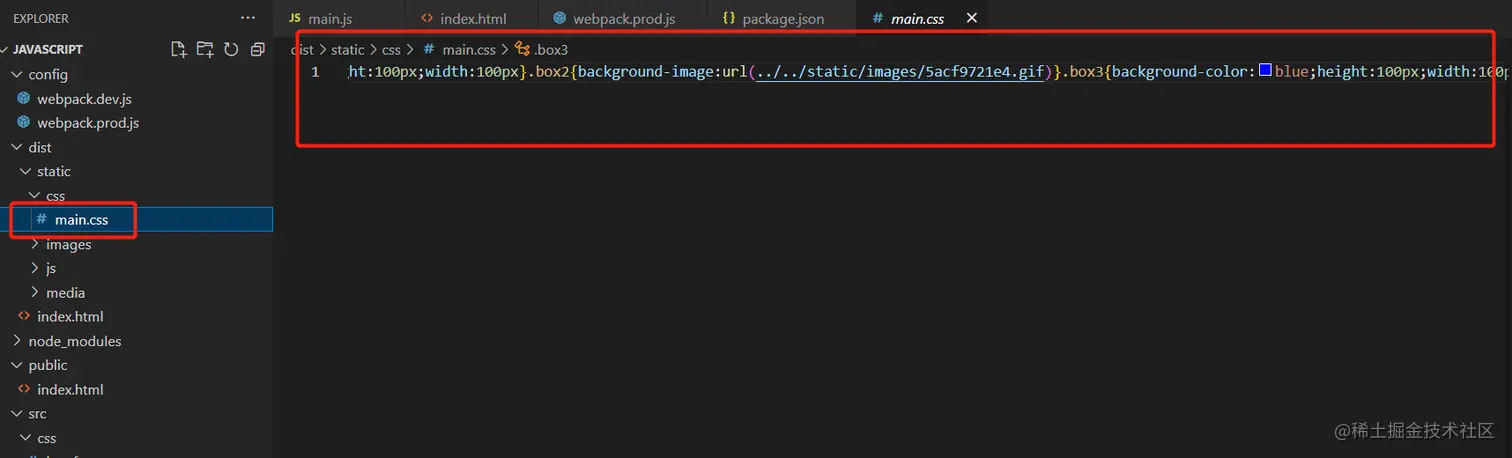Collapse all folders in Explorer
This screenshot has height=458, width=1512.
click(257, 49)
